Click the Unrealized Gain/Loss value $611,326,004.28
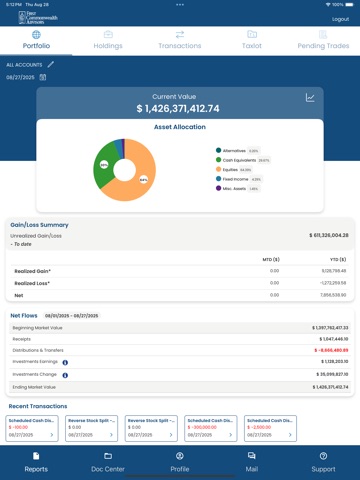The width and height of the screenshot is (360, 480). [329, 235]
